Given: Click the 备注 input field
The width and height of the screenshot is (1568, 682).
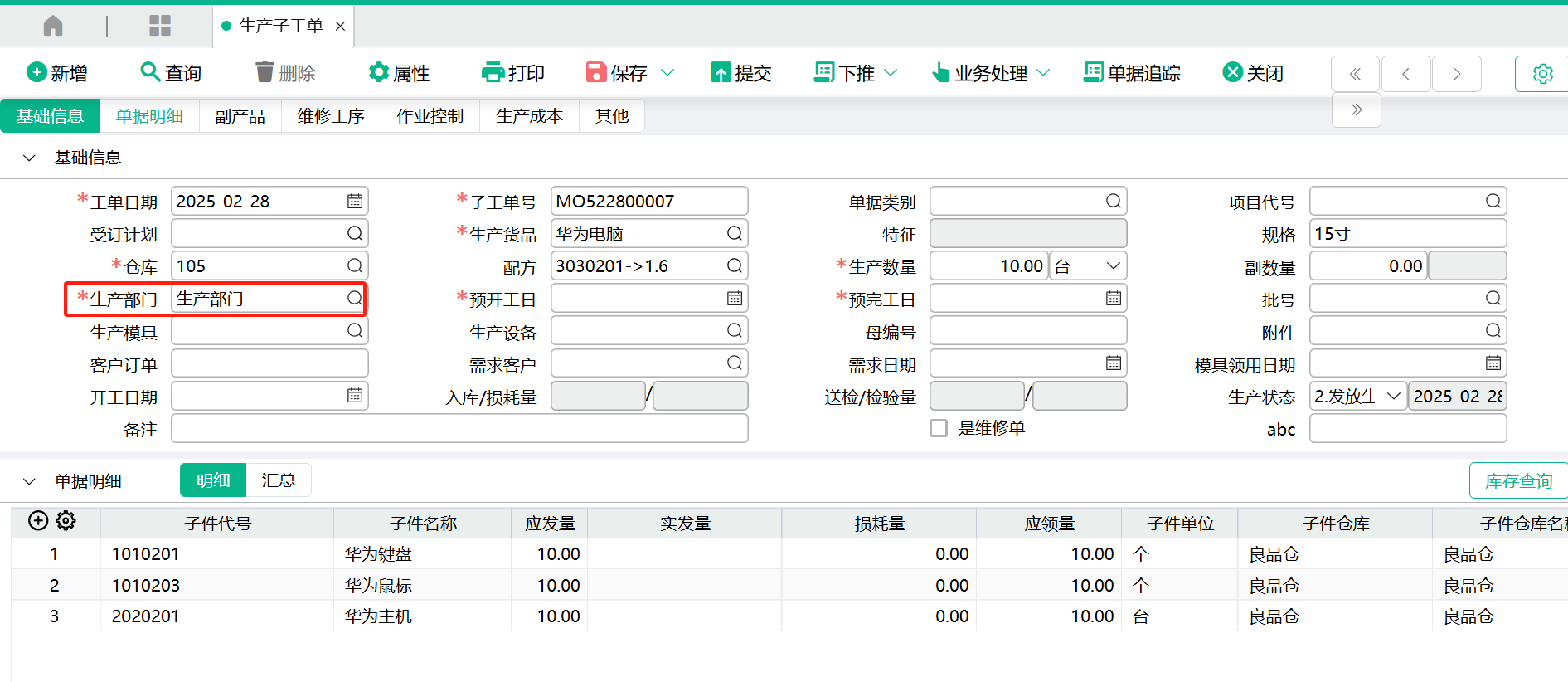Looking at the screenshot, I should pos(459,428).
